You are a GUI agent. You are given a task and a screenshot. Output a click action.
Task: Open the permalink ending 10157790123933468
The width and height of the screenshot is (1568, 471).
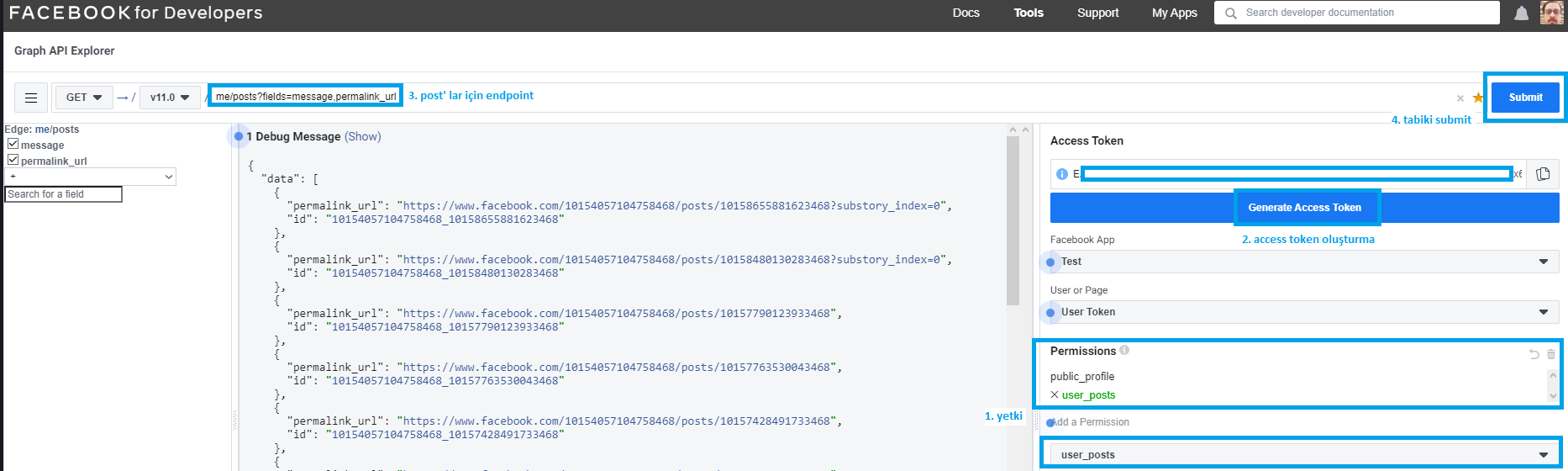[617, 313]
